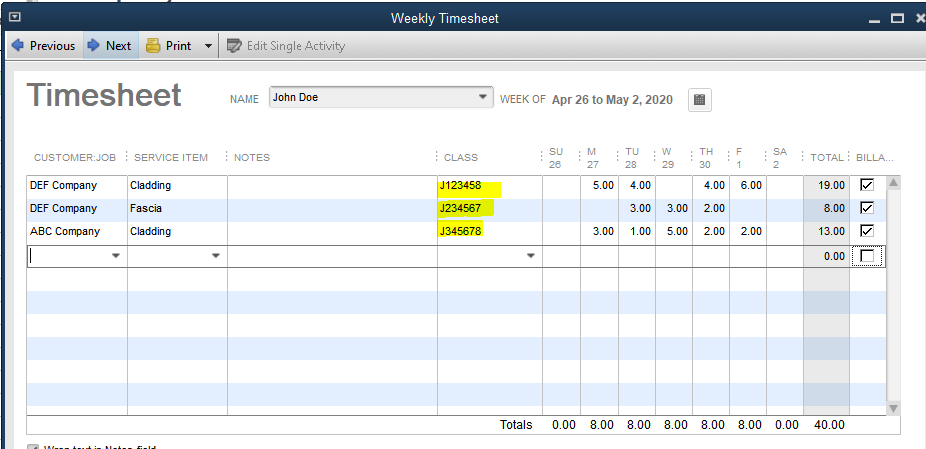Viewport: 926px width, 449px height.
Task: Select class J345678
Action: (461, 232)
